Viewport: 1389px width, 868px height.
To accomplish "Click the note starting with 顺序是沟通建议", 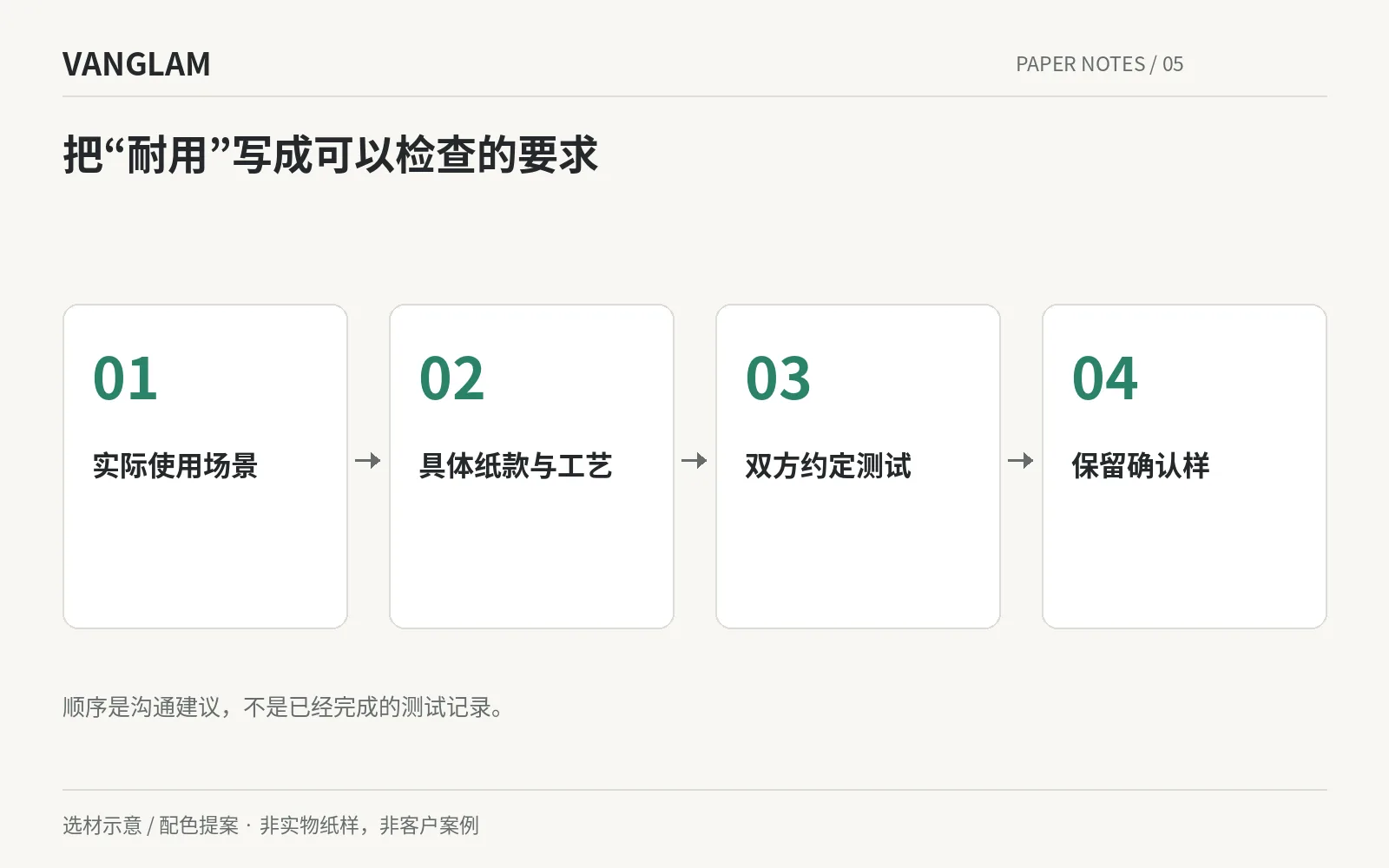I will pyautogui.click(x=283, y=707).
